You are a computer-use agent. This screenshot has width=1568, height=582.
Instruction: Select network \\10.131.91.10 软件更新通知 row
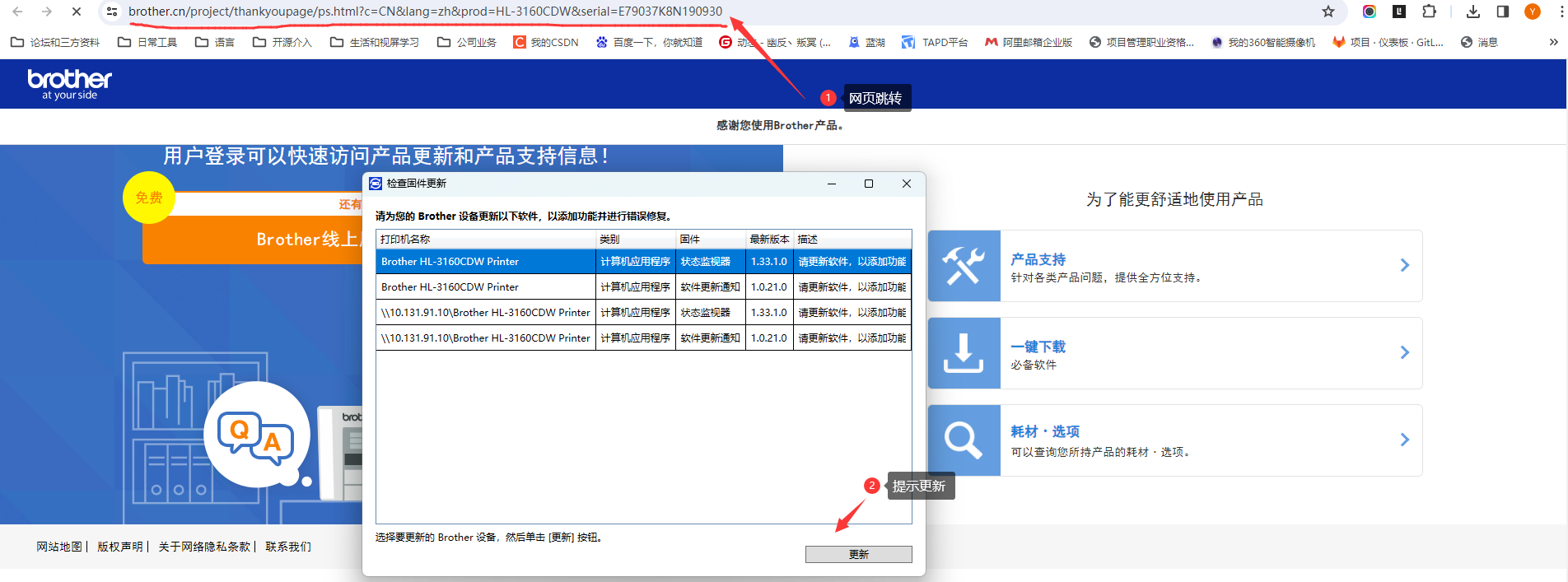644,338
